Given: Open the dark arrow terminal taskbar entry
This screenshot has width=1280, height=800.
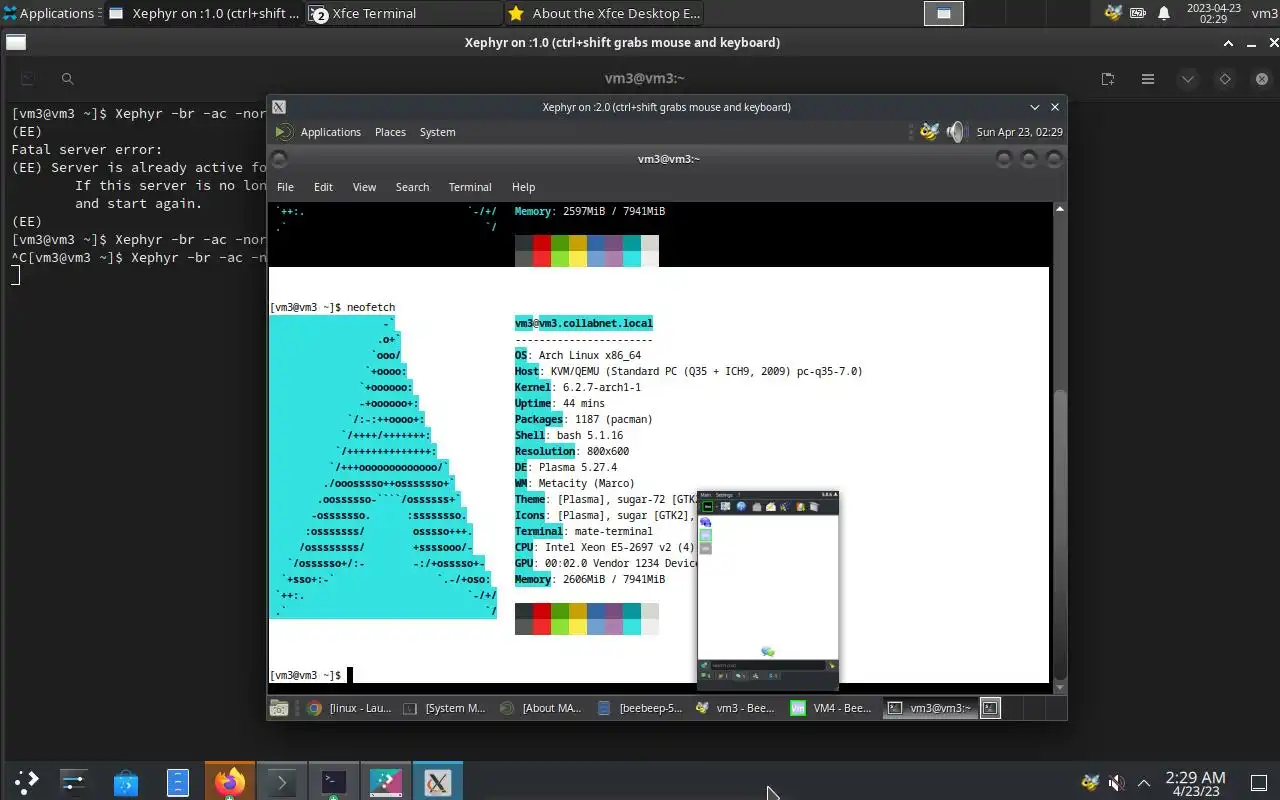Looking at the screenshot, I should [x=282, y=781].
